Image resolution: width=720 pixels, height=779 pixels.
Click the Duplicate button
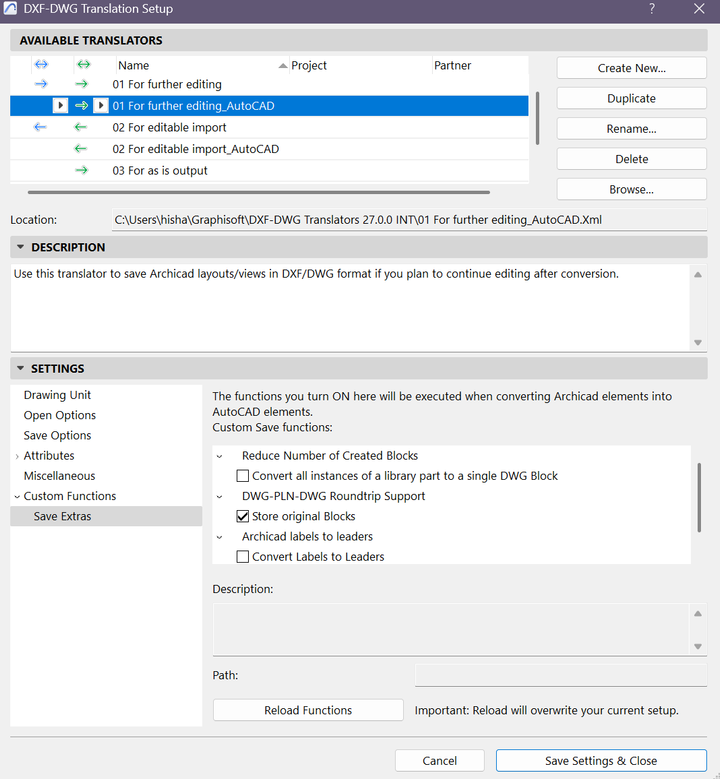(631, 99)
